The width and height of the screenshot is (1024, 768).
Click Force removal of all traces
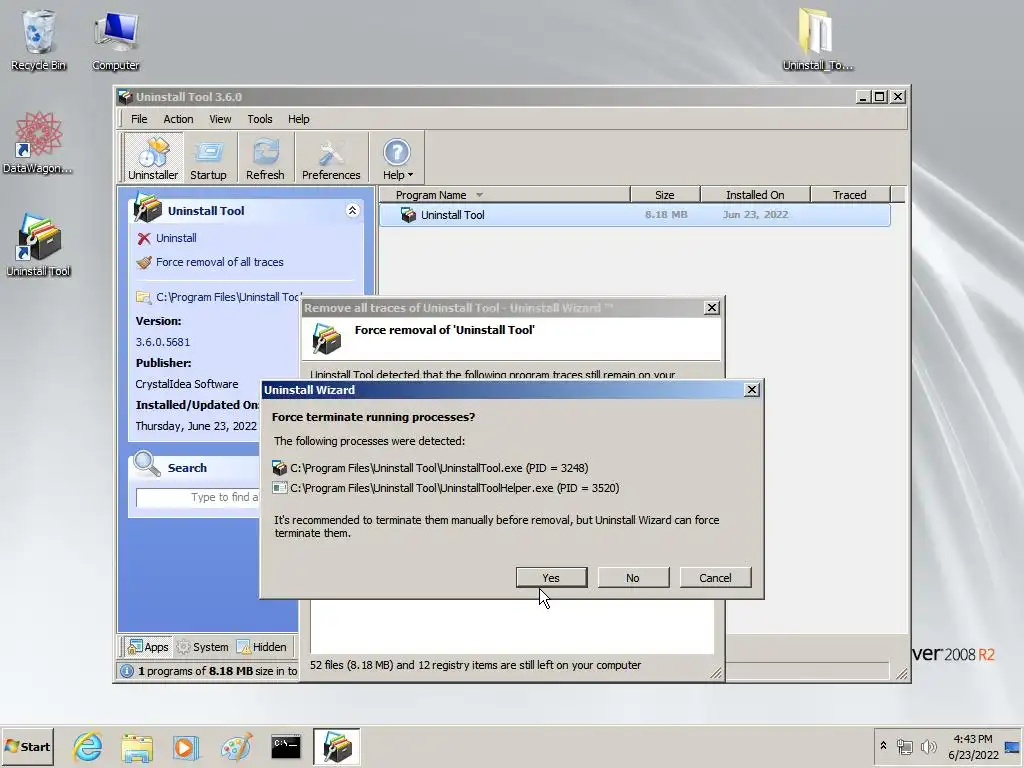pyautogui.click(x=219, y=262)
